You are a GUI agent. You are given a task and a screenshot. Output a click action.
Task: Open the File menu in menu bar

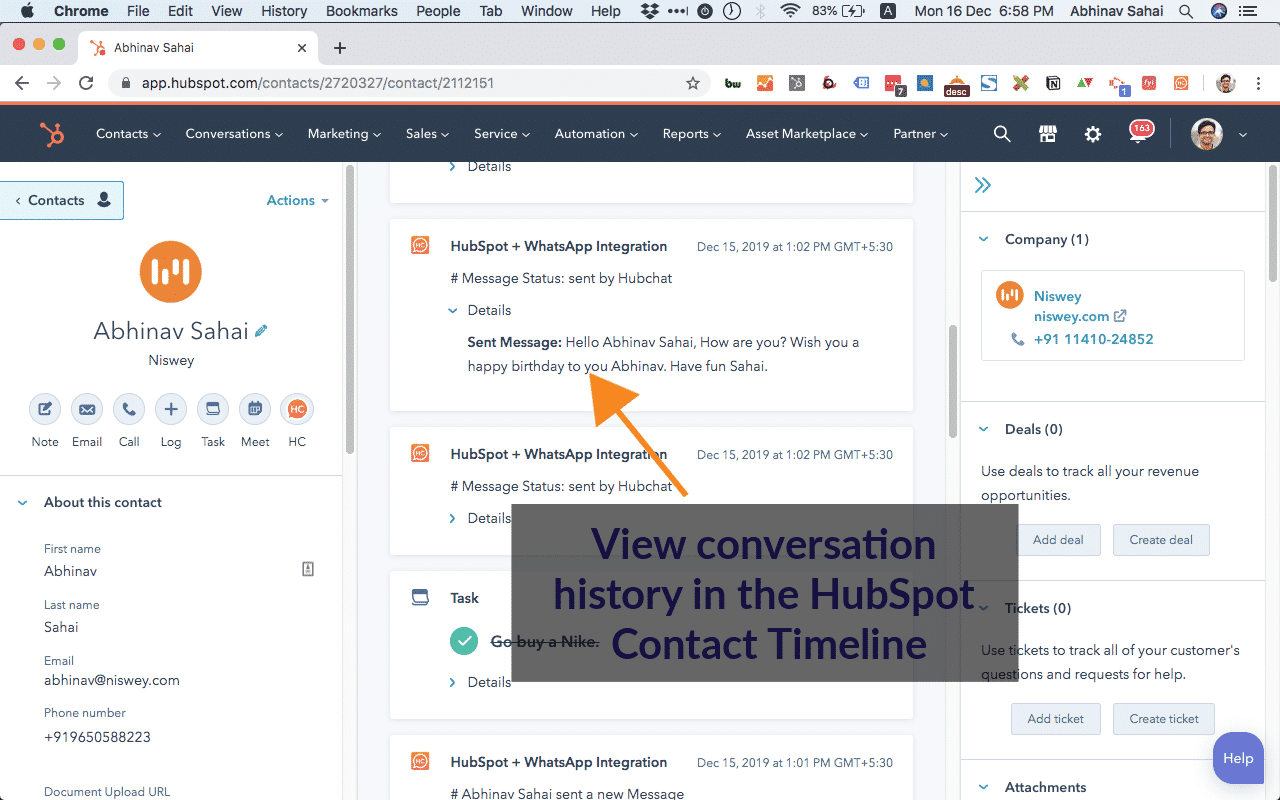[138, 11]
